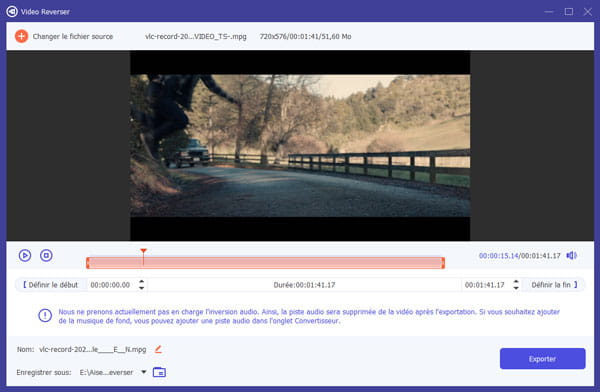Image resolution: width=600 pixels, height=392 pixels.
Task: Click 'Changer le fichier source' label
Action: (73, 36)
